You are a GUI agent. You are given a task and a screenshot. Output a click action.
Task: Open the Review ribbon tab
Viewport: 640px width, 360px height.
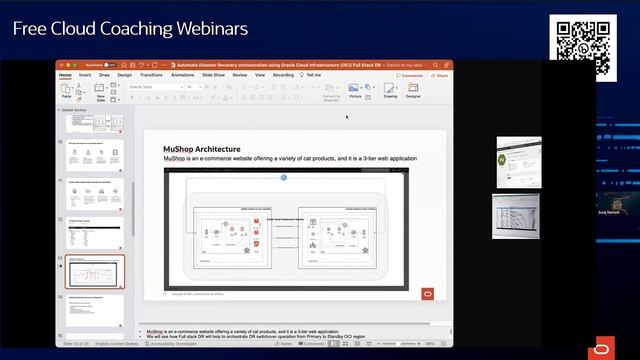tap(240, 75)
